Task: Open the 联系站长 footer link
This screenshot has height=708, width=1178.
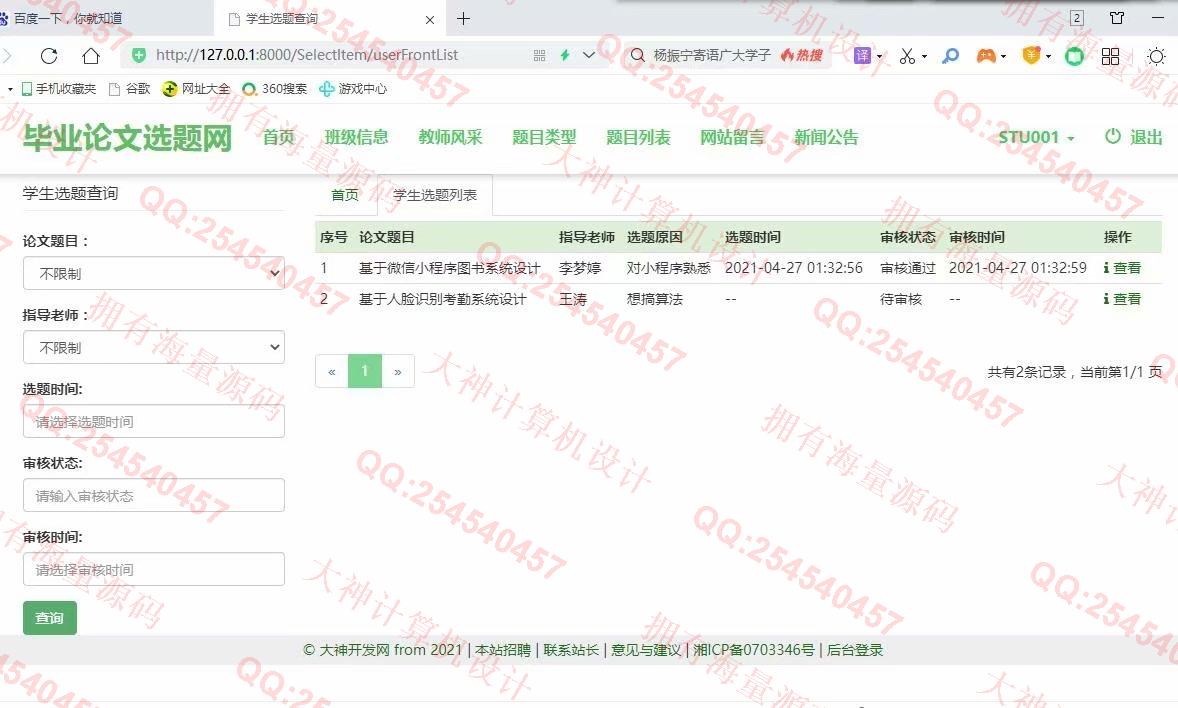Action: [571, 650]
